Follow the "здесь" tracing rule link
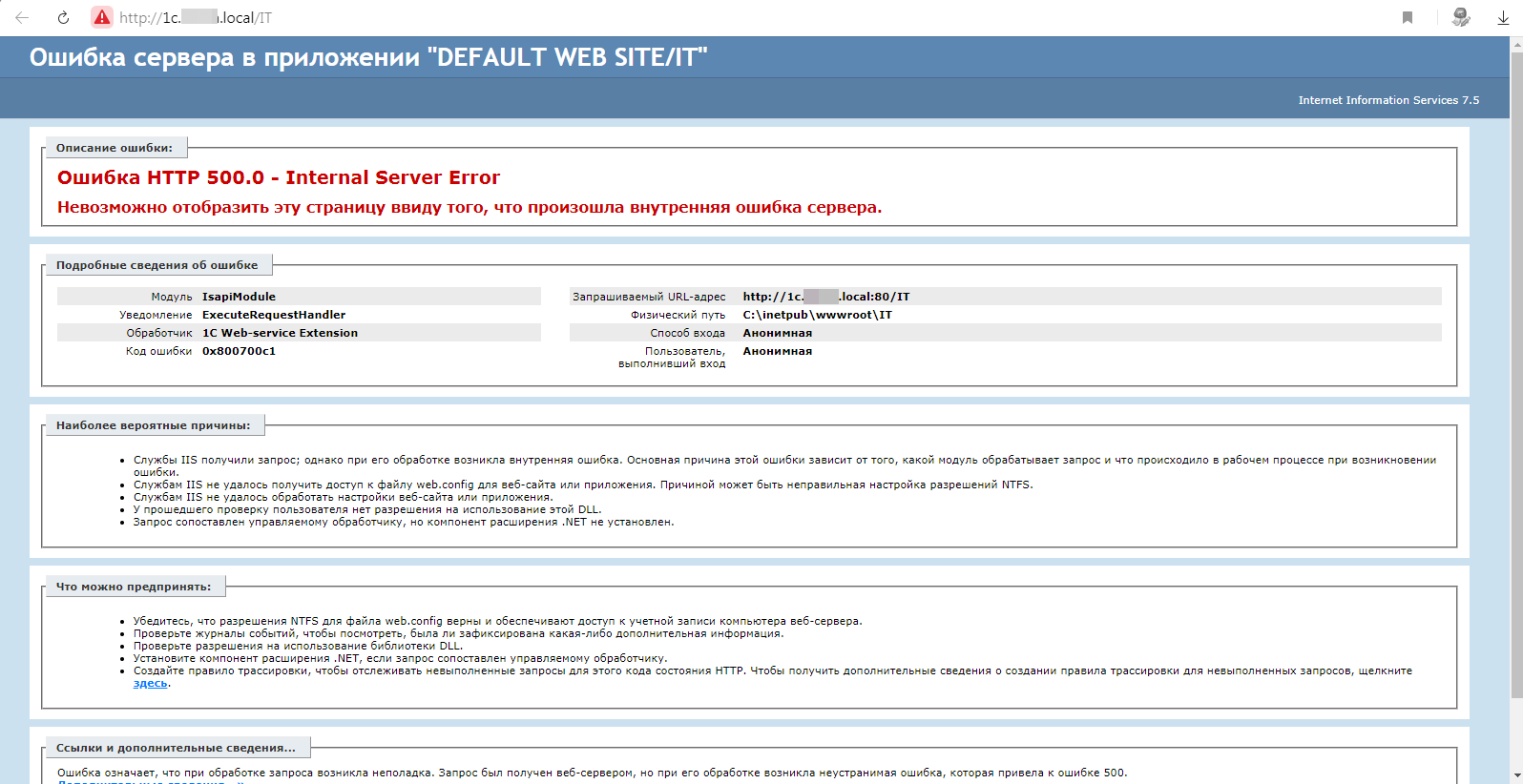Viewport: 1523px width, 784px height. (x=150, y=684)
